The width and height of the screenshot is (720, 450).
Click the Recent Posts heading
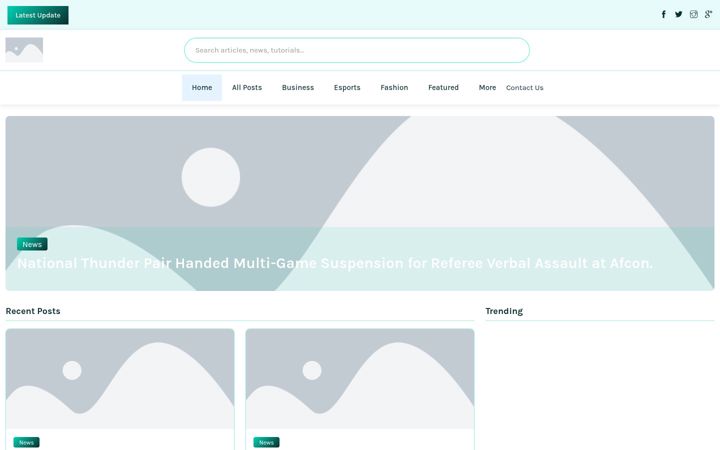33,311
